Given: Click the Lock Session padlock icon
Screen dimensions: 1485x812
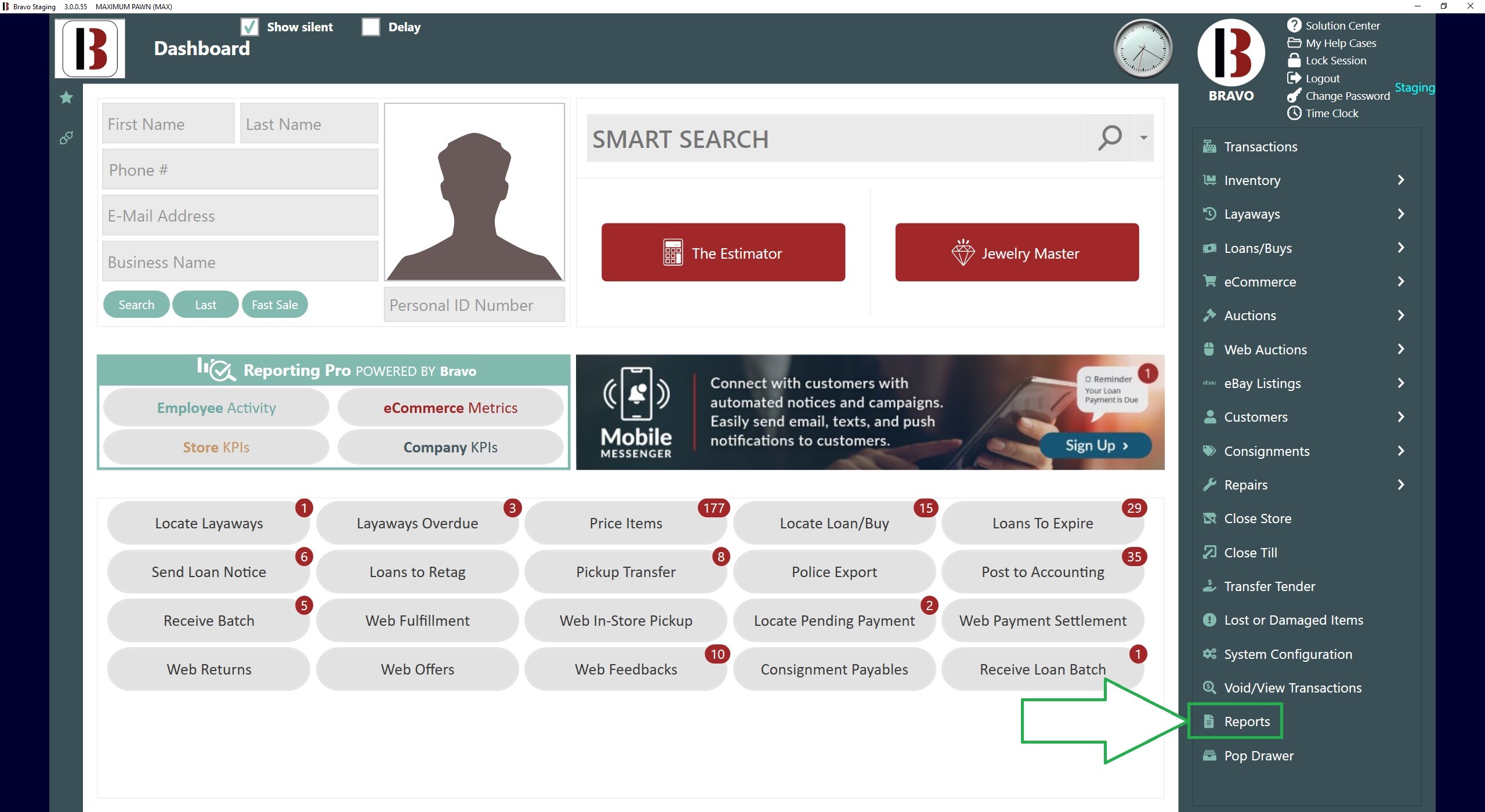Looking at the screenshot, I should point(1294,60).
